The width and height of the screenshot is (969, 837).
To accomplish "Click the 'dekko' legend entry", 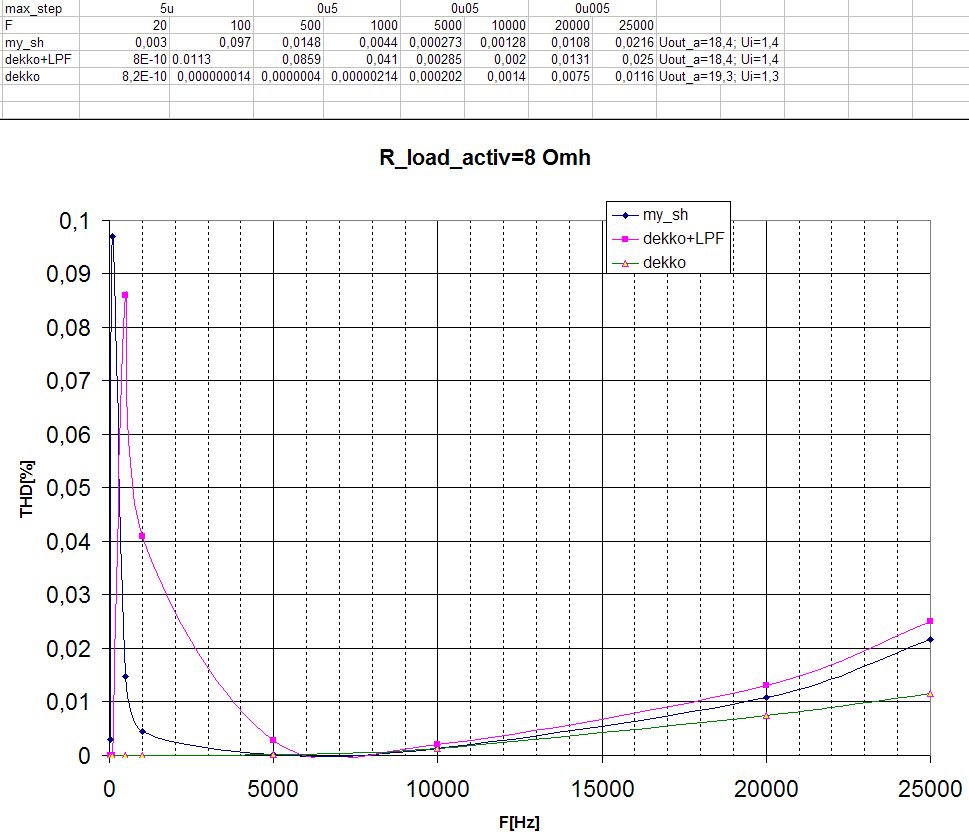I will [649, 263].
